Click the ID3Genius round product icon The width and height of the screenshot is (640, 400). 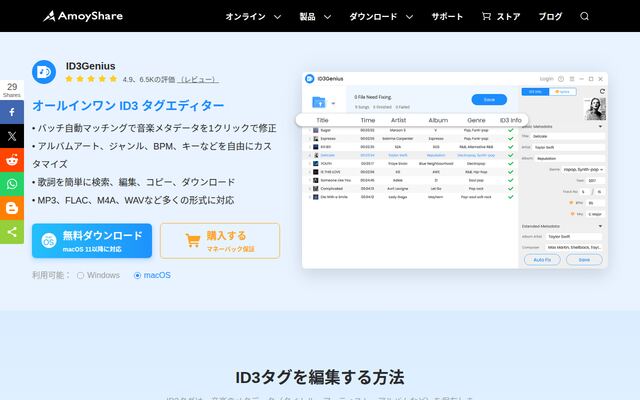tap(44, 72)
